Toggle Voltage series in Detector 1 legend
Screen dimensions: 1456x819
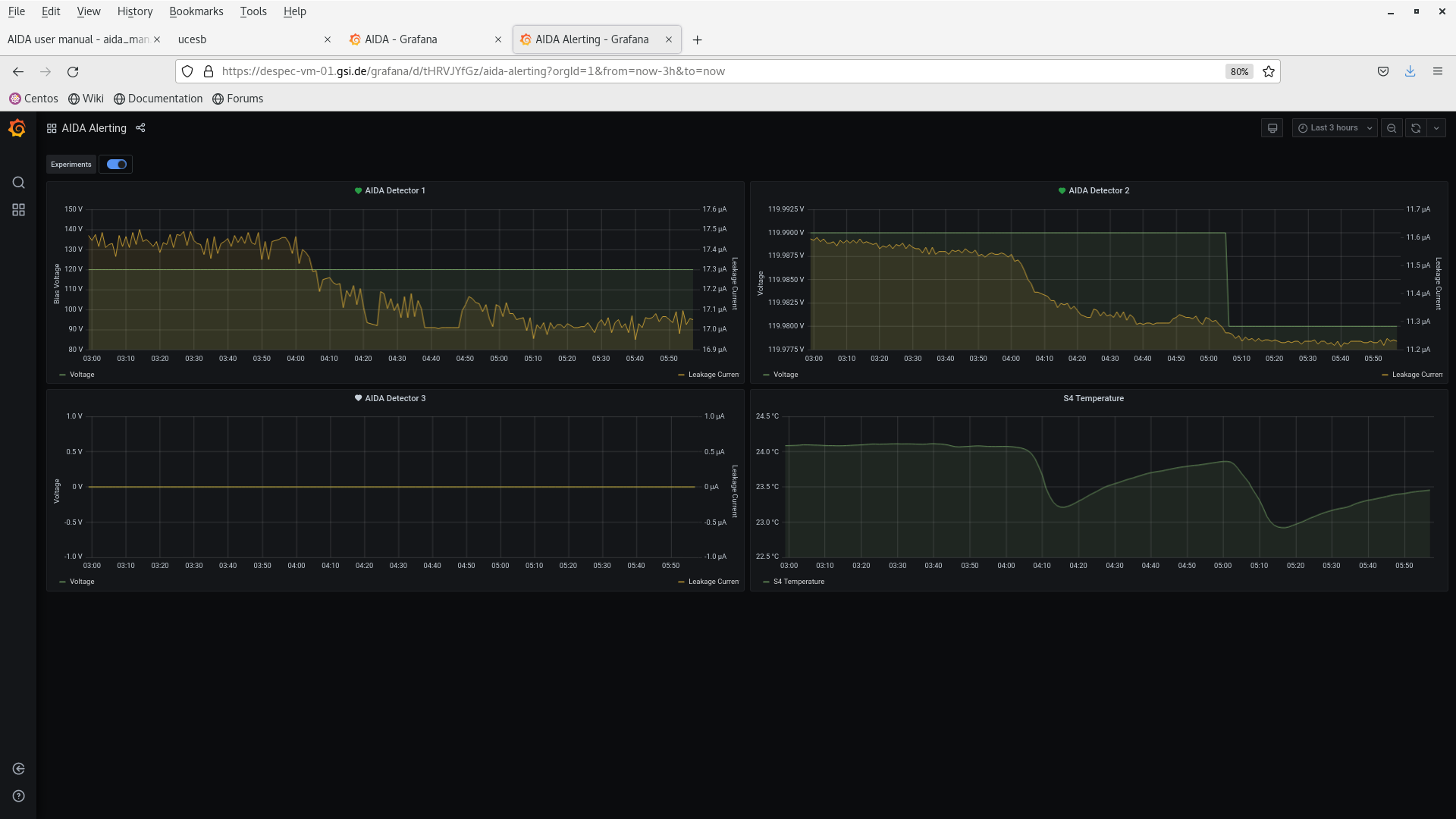(82, 375)
